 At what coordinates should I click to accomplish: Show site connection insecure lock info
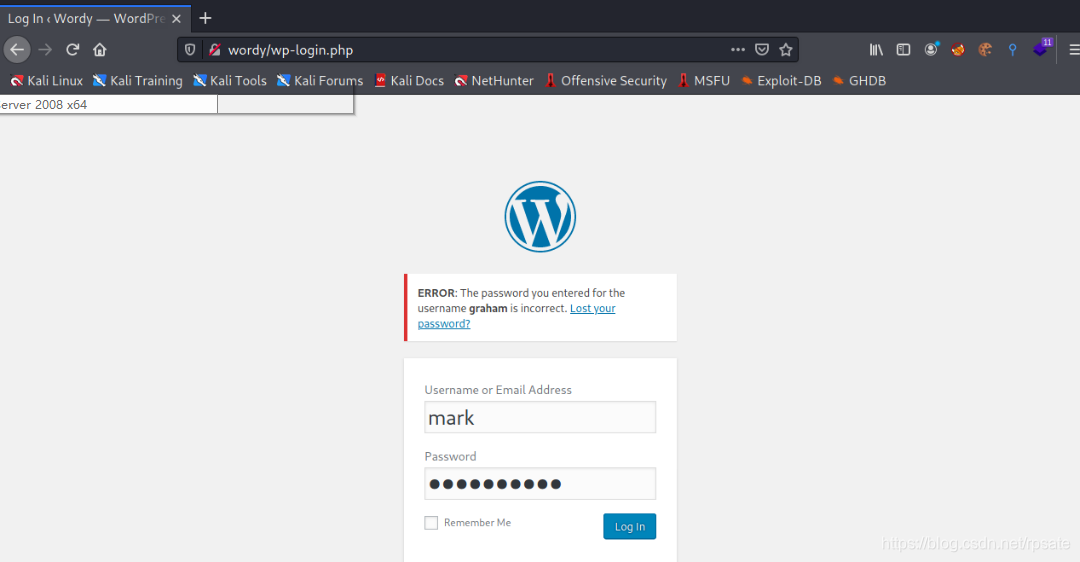pos(215,50)
